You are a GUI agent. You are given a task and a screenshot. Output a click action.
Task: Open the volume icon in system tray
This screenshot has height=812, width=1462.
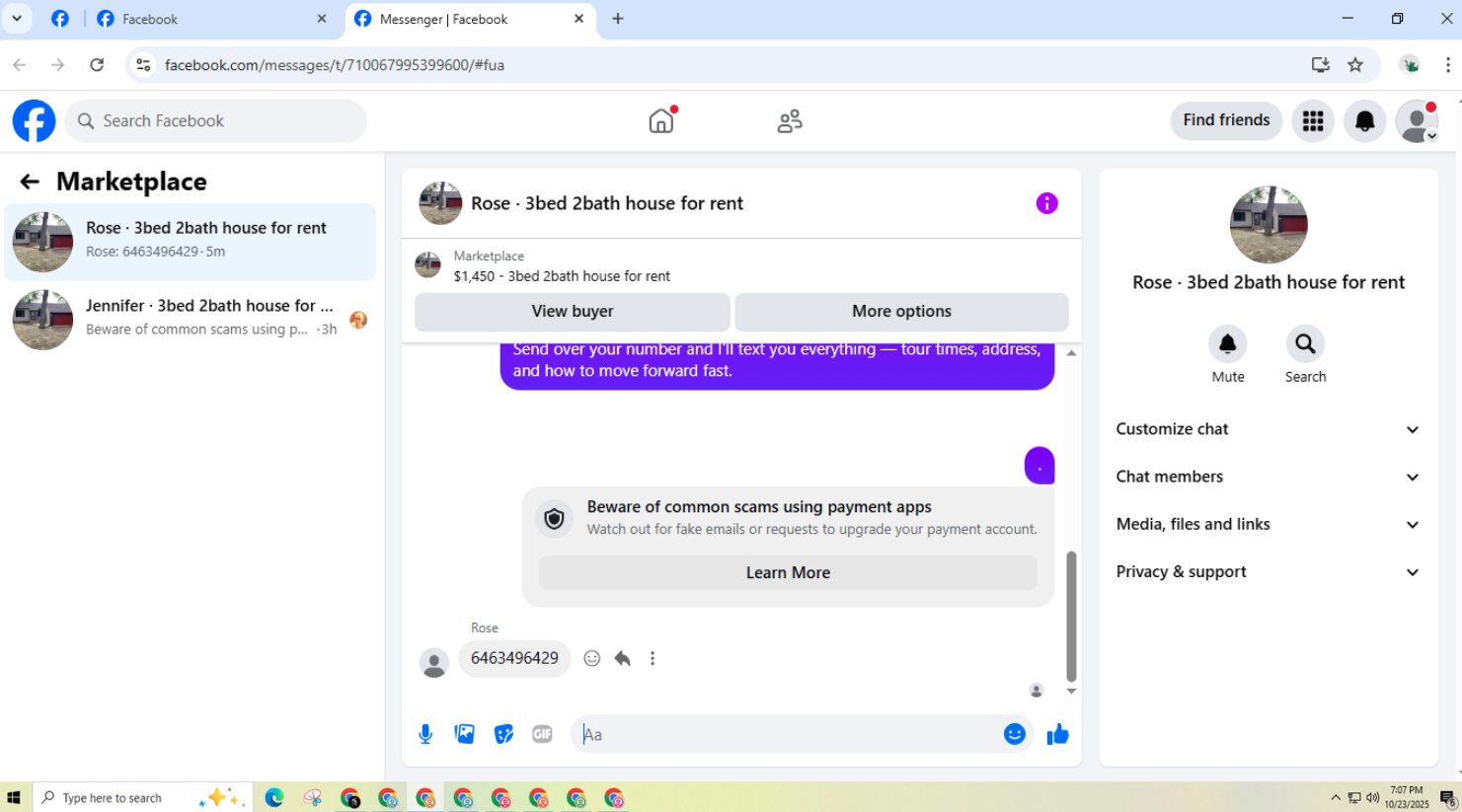click(x=1372, y=797)
